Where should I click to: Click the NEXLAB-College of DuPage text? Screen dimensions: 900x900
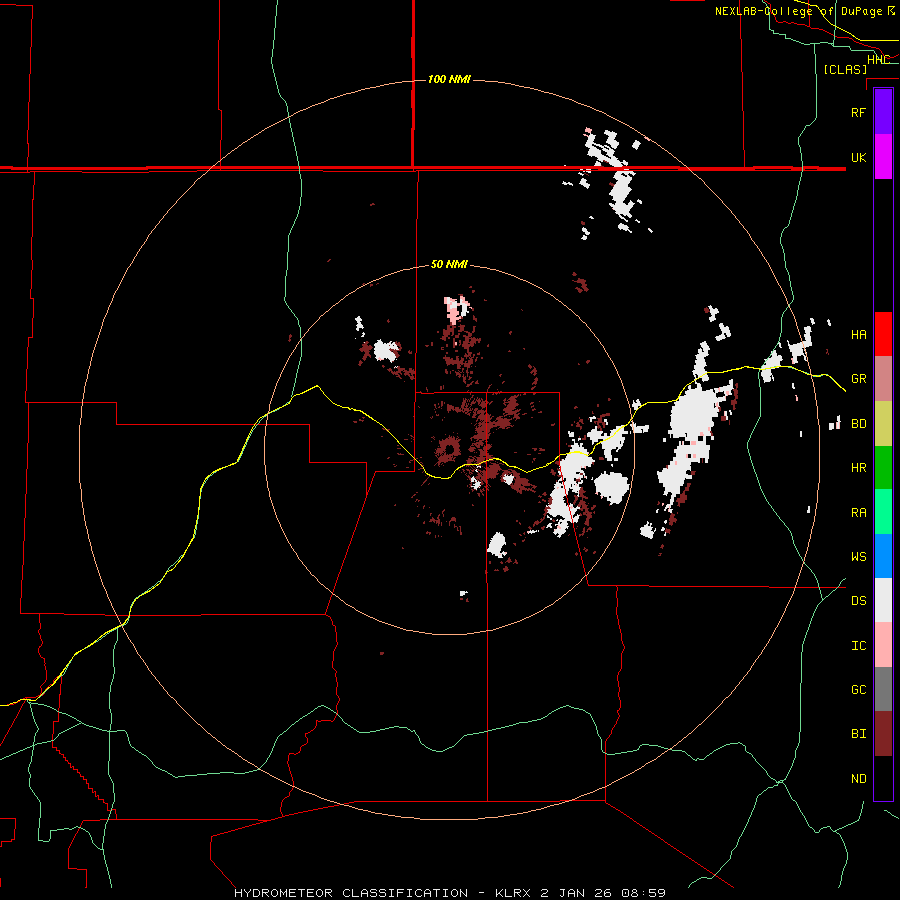pos(798,11)
